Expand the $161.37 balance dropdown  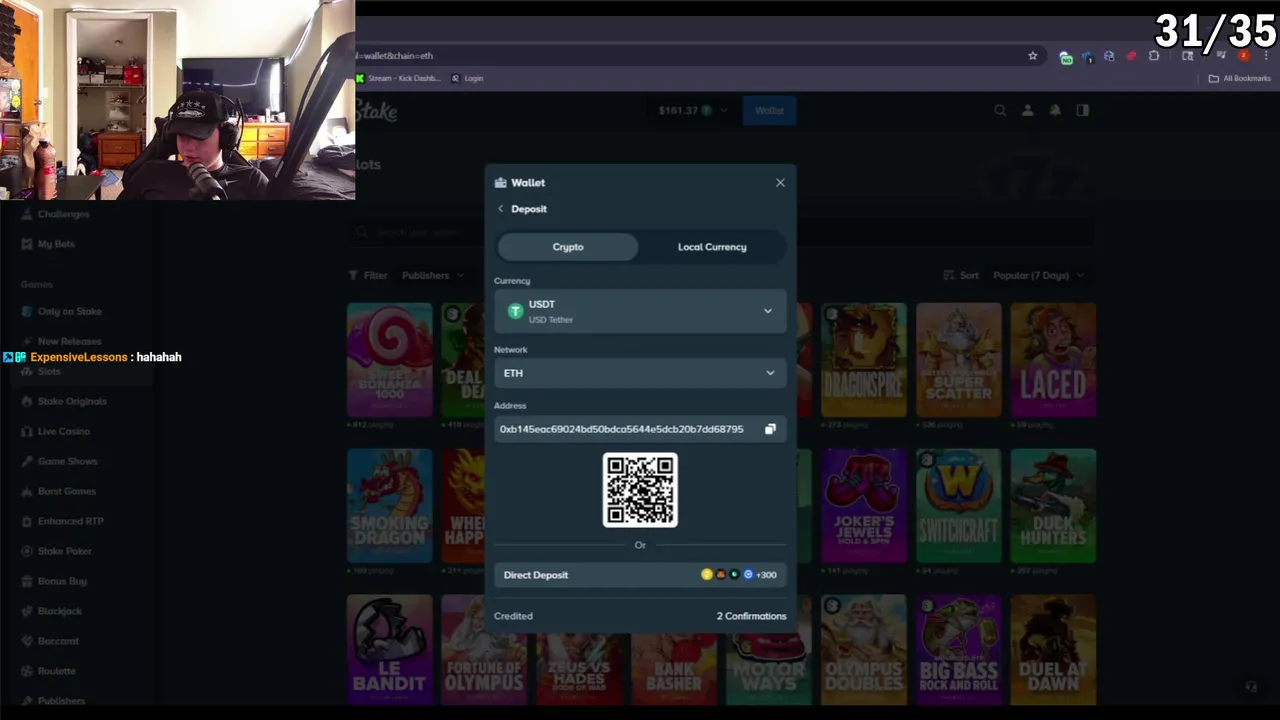693,111
